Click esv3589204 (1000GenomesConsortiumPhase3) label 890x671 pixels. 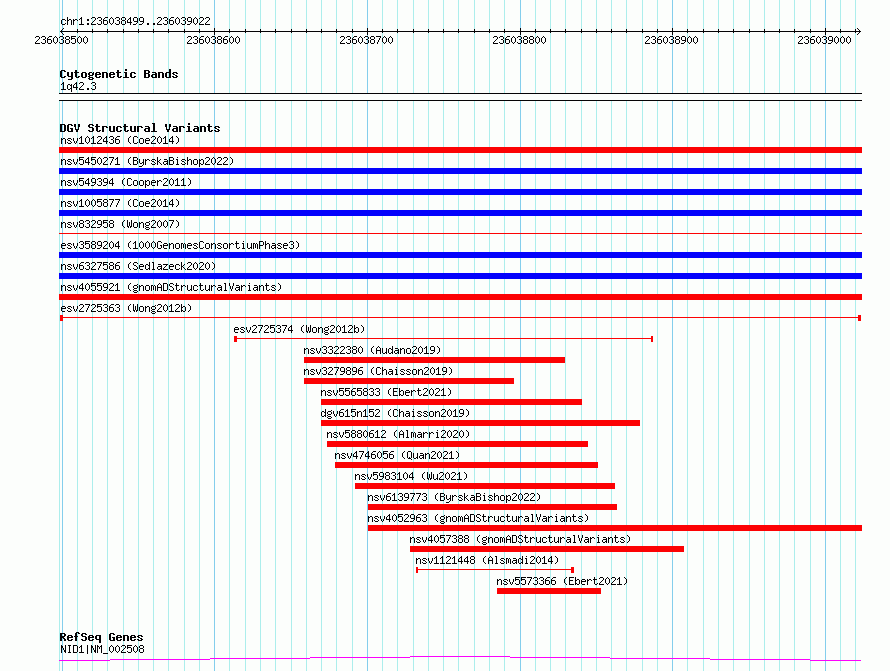[180, 245]
